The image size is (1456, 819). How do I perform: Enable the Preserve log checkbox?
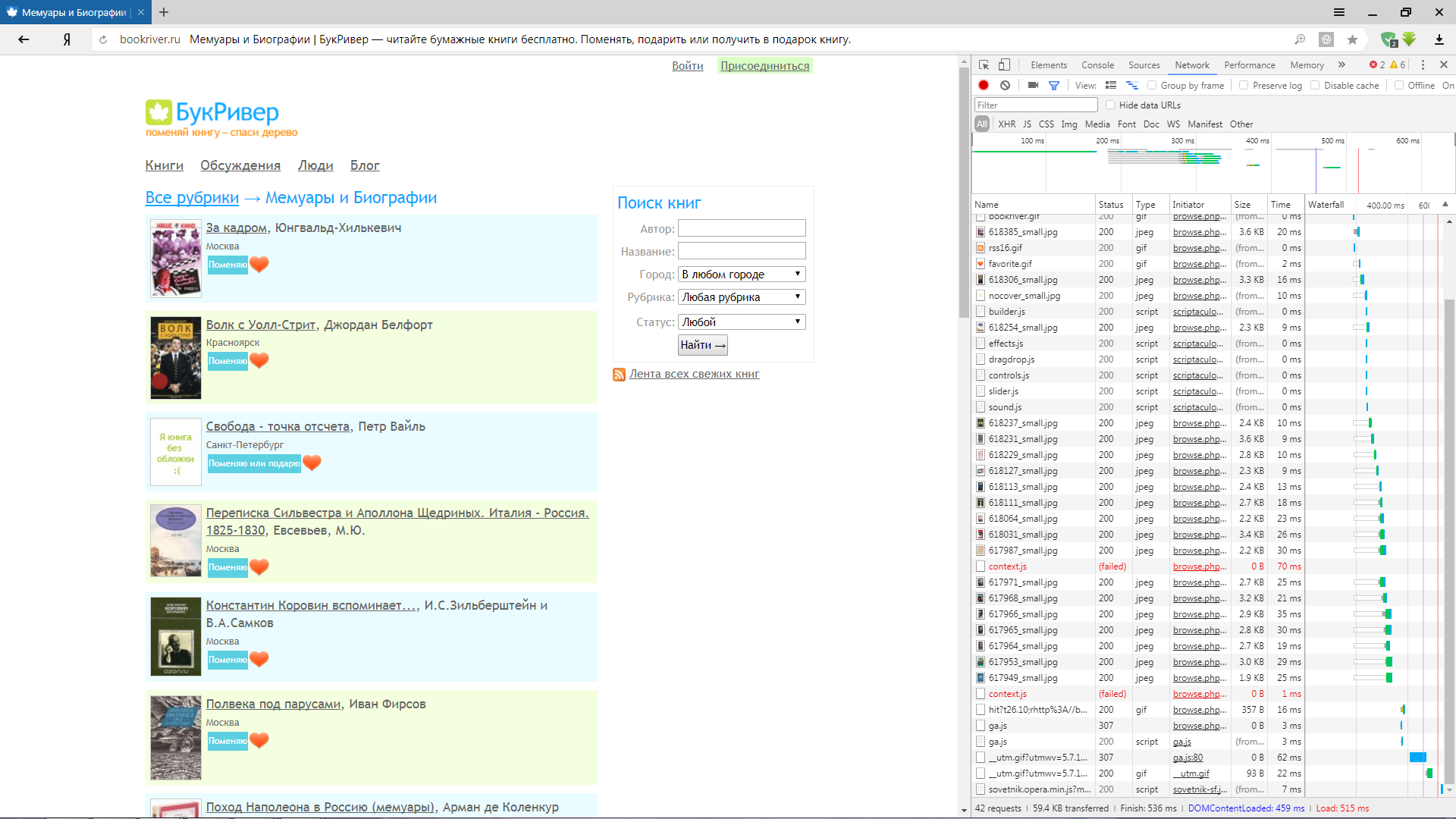(x=1244, y=86)
